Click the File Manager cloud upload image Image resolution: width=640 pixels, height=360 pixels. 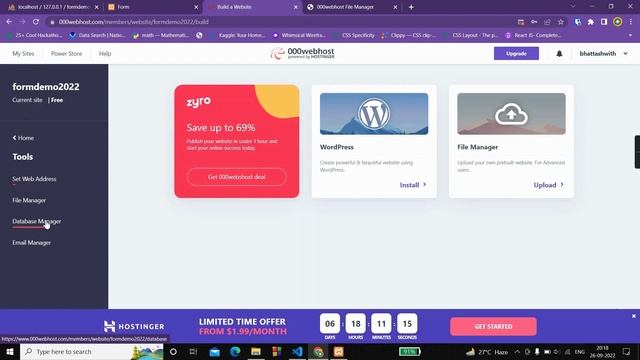(x=511, y=114)
